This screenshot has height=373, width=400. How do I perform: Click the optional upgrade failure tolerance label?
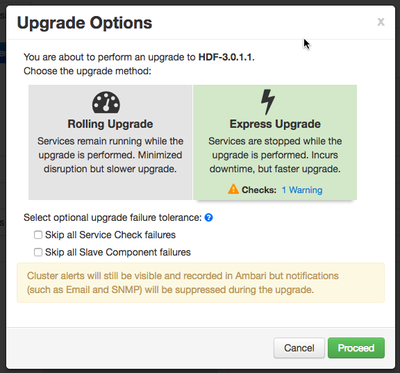[x=113, y=218]
